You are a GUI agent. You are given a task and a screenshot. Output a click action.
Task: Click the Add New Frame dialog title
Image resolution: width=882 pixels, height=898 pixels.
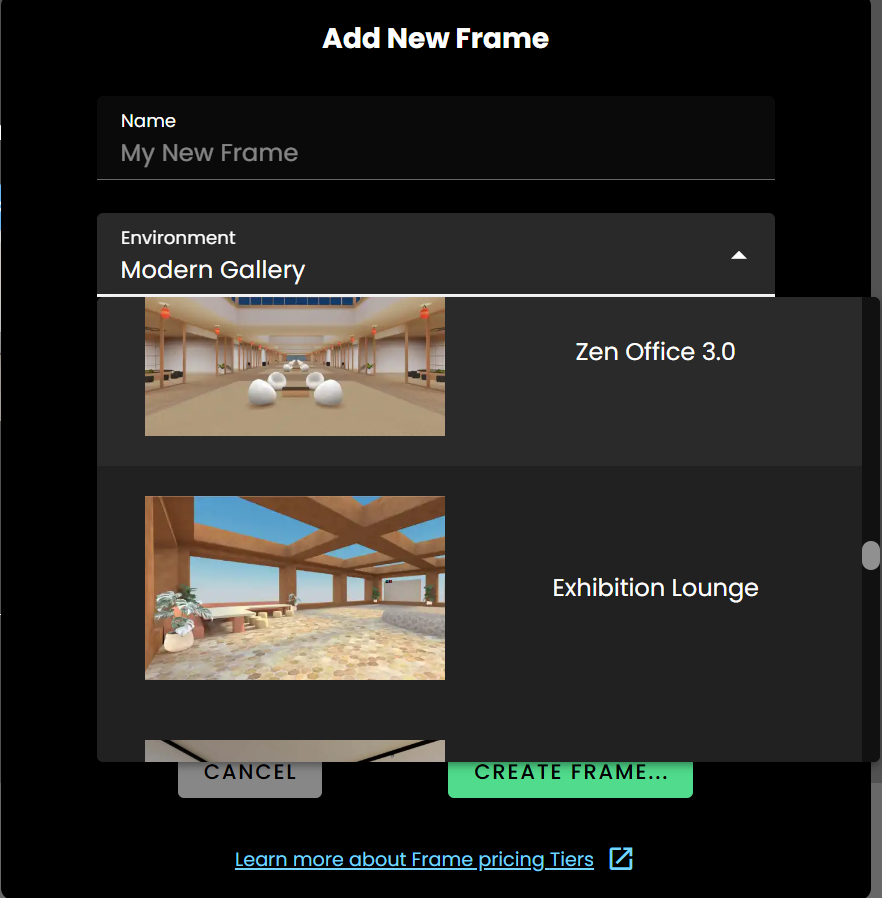click(x=435, y=39)
